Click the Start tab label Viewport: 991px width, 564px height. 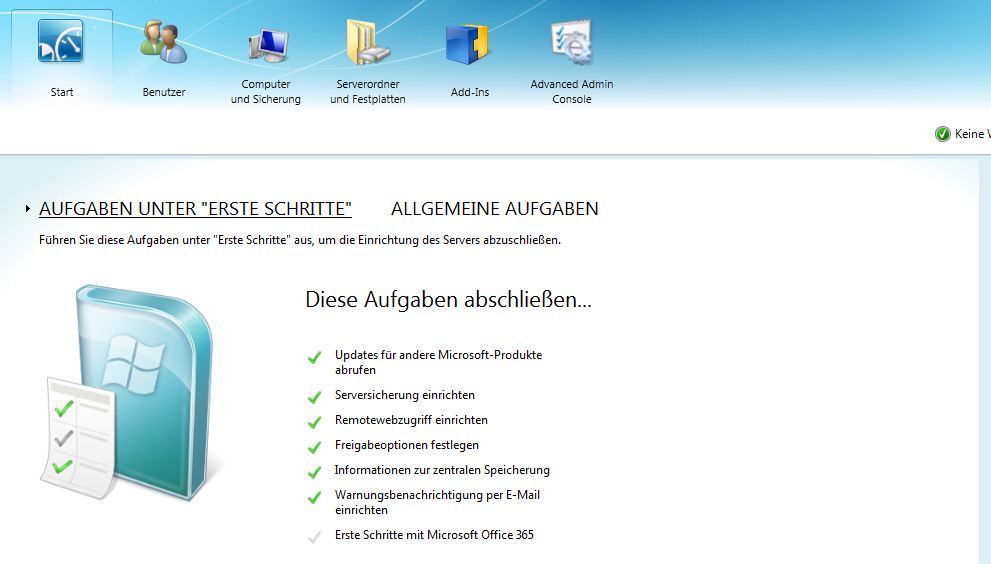point(62,92)
